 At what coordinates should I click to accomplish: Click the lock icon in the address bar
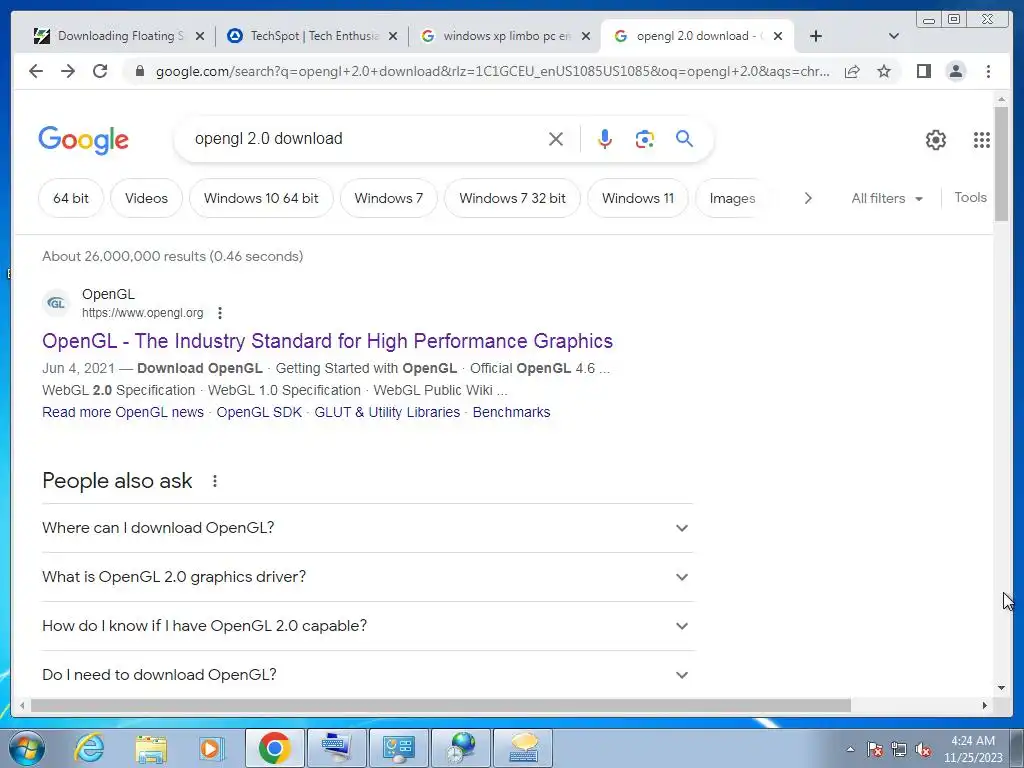pyautogui.click(x=139, y=71)
